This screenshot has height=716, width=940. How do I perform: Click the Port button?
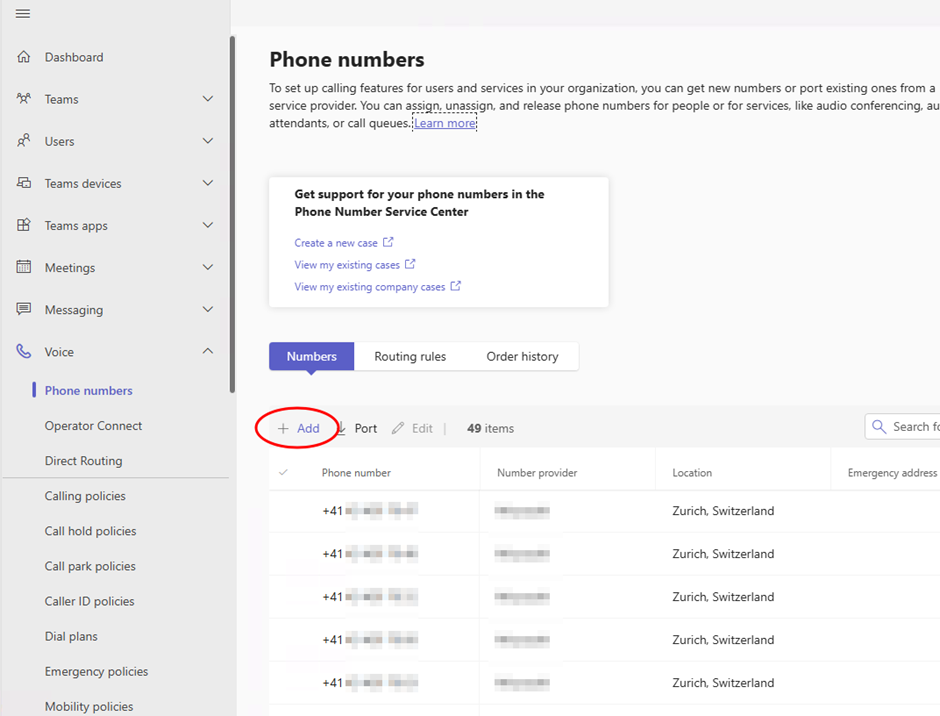coord(357,428)
